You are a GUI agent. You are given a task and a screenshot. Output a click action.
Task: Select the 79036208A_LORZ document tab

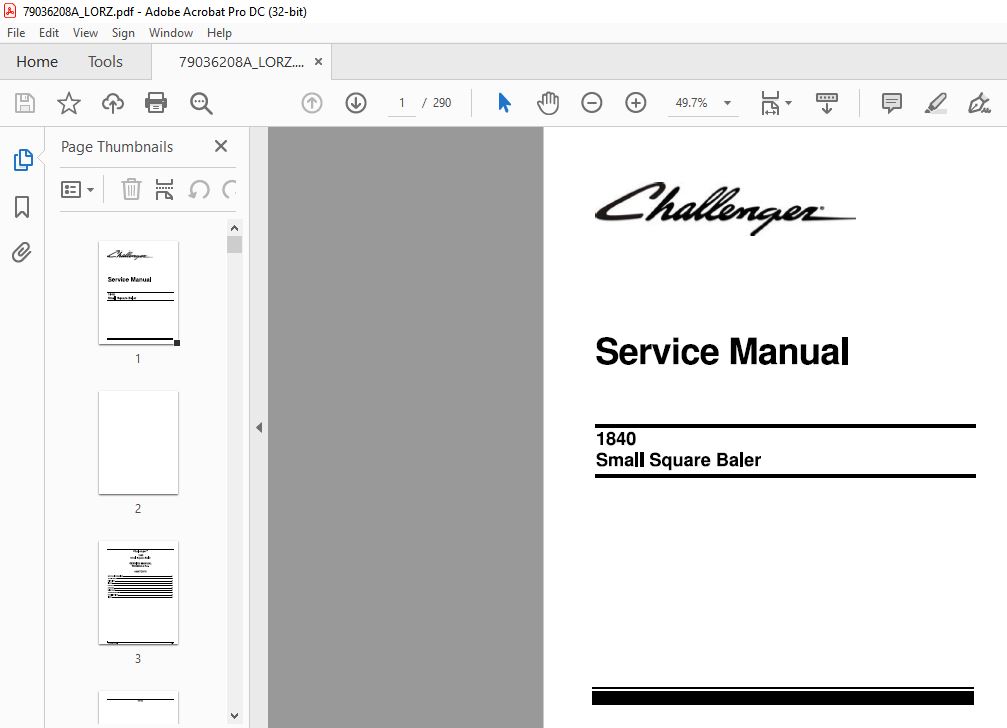pos(241,62)
